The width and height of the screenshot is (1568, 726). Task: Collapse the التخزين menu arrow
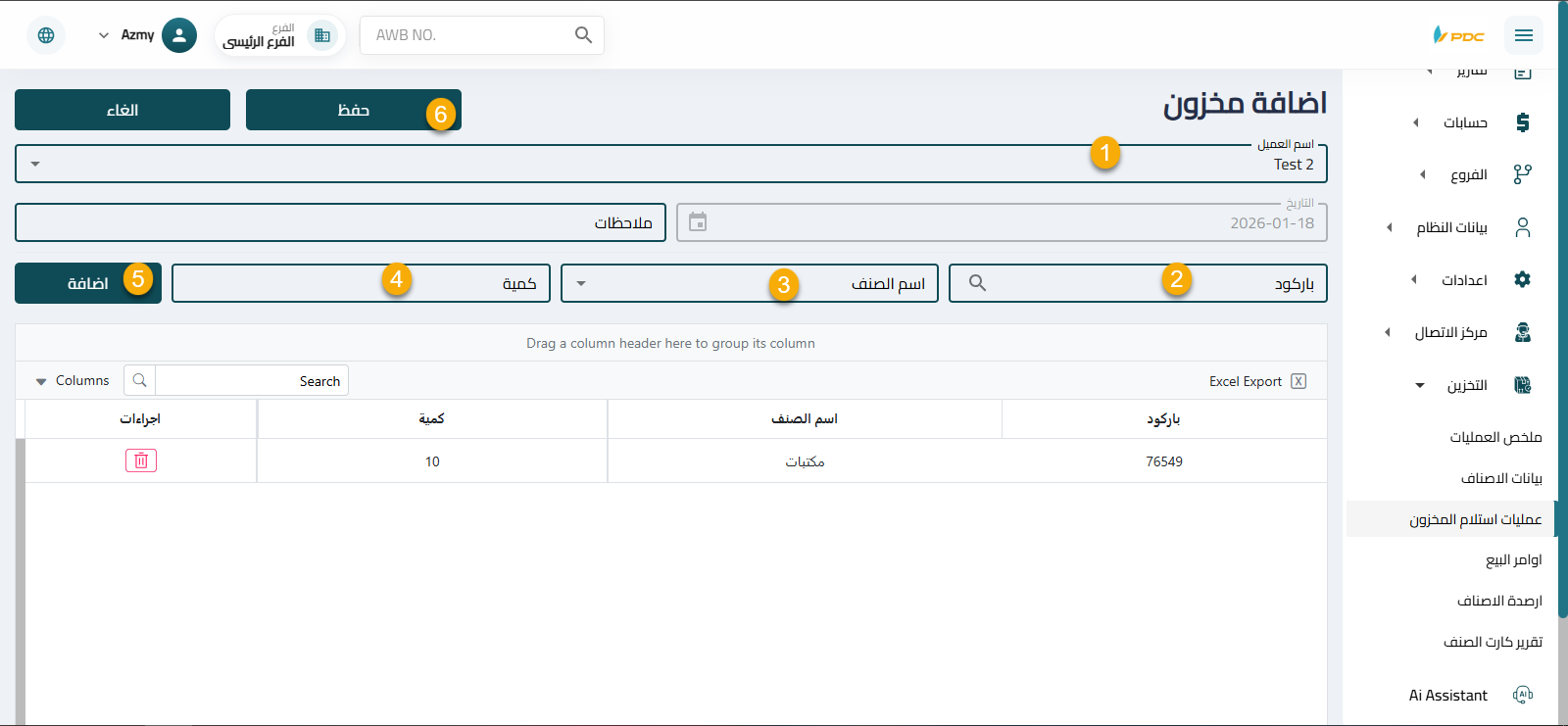(1420, 385)
